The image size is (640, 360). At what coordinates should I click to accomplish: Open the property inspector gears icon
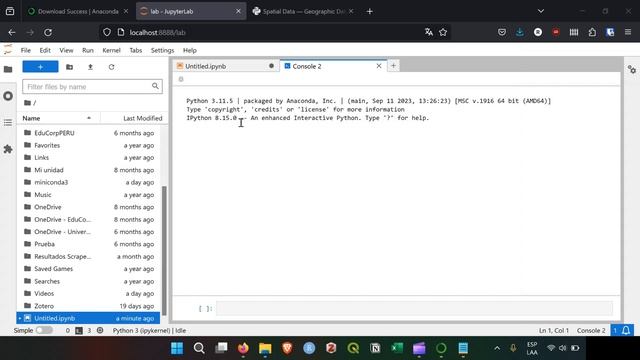click(632, 70)
